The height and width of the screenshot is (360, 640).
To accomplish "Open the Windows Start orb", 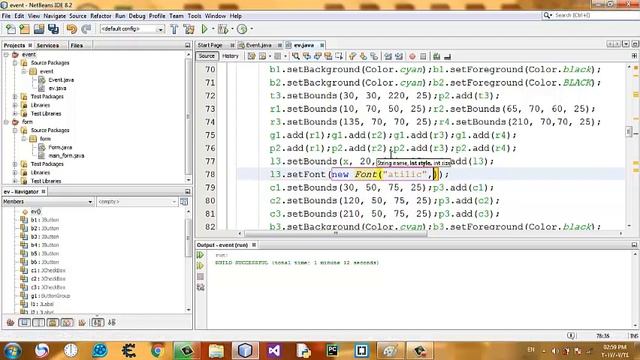I will click(13, 351).
